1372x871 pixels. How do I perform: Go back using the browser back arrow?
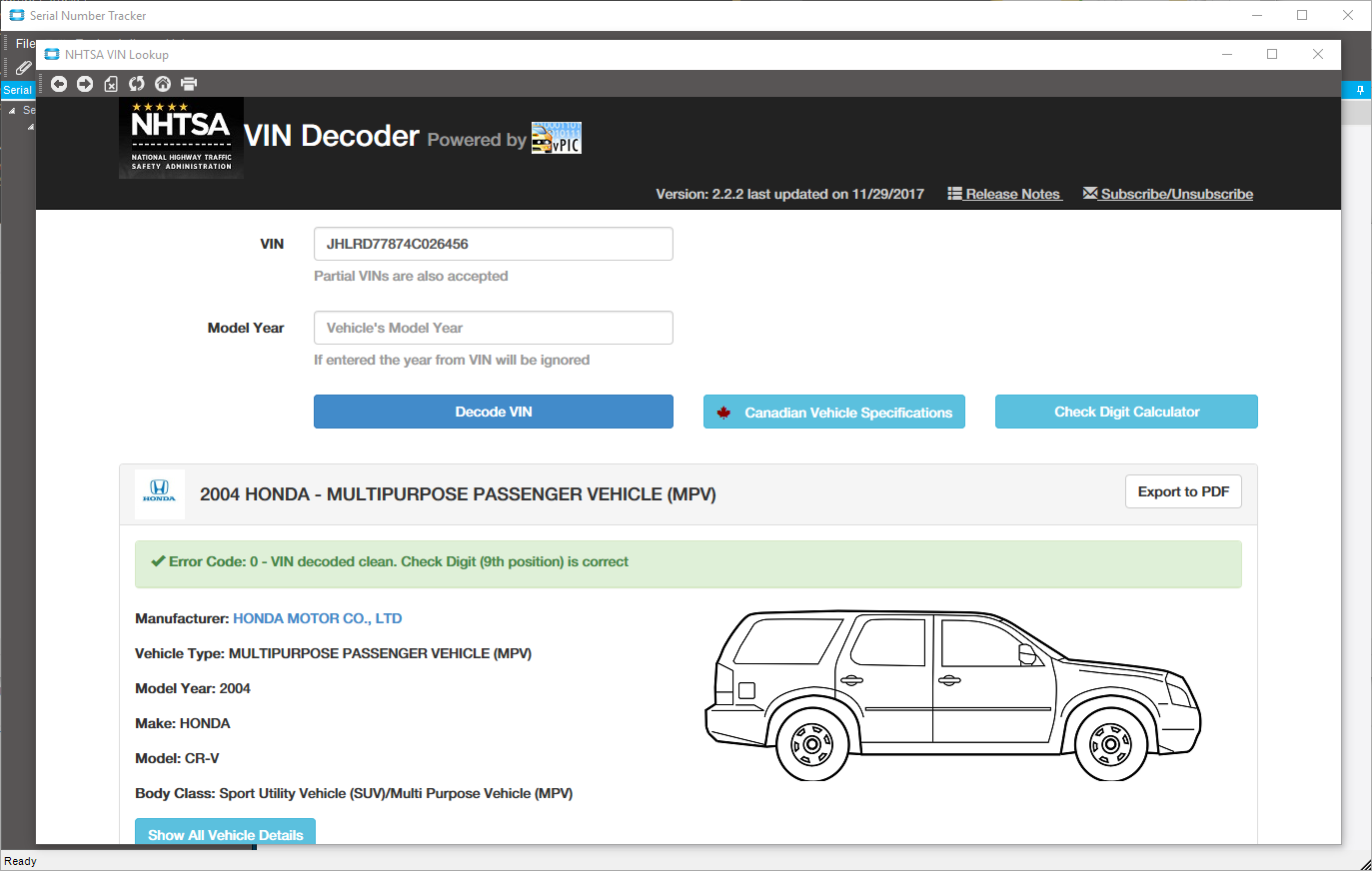(x=59, y=84)
